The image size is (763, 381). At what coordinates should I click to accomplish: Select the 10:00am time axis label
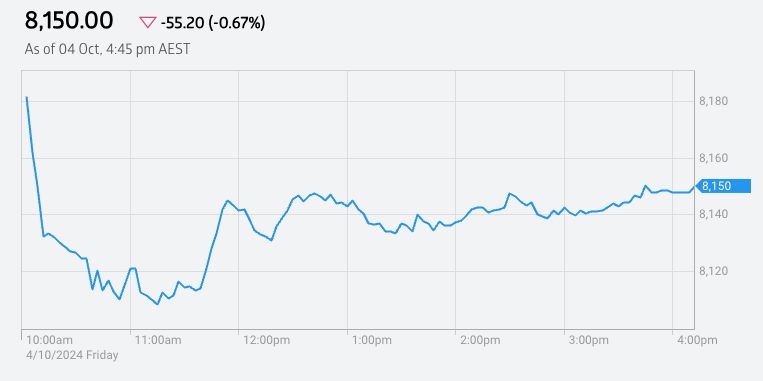click(50, 340)
